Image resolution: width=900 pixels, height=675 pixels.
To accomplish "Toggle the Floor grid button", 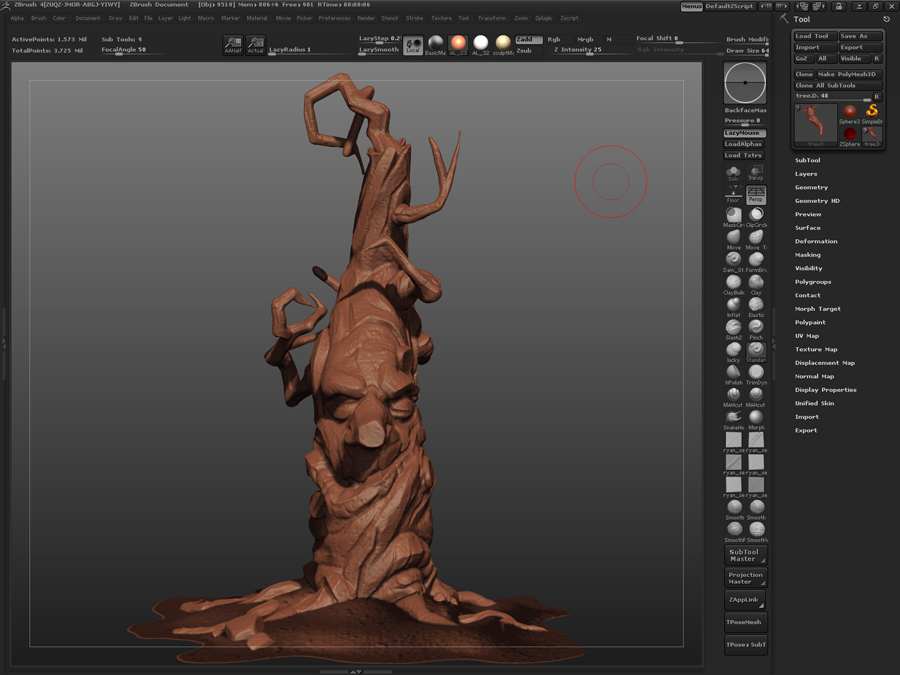I will [734, 195].
